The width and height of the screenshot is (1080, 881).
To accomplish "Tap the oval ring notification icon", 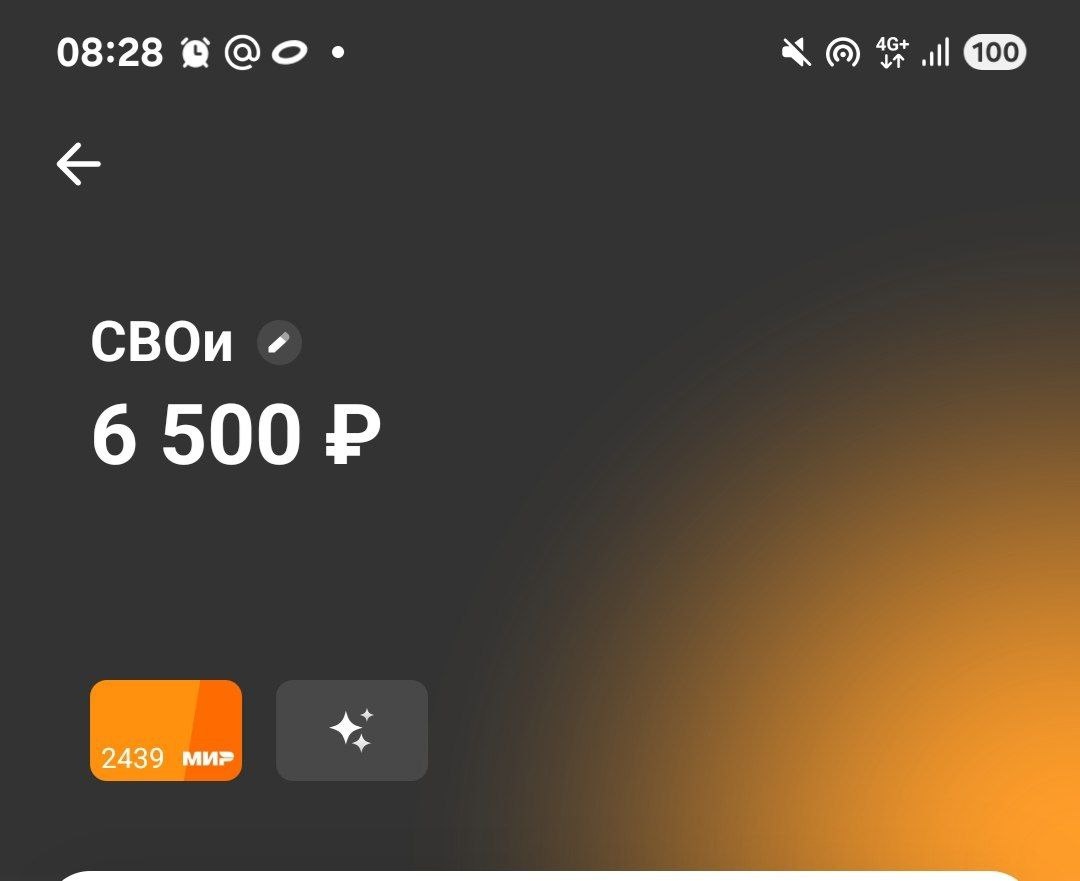I will click(x=289, y=52).
